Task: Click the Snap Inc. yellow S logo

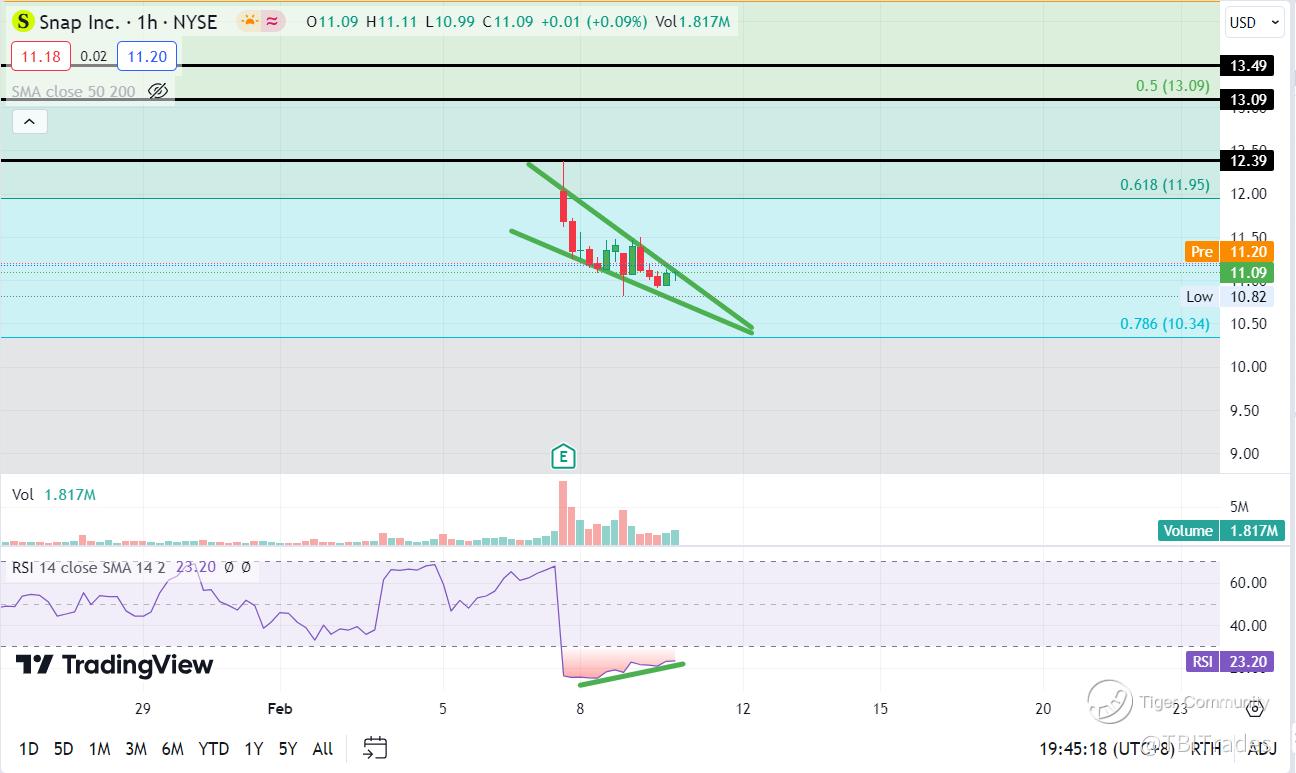Action: click(x=22, y=21)
